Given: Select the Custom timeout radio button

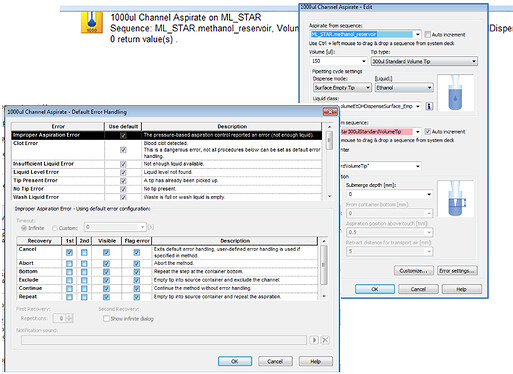Looking at the screenshot, I should point(55,228).
